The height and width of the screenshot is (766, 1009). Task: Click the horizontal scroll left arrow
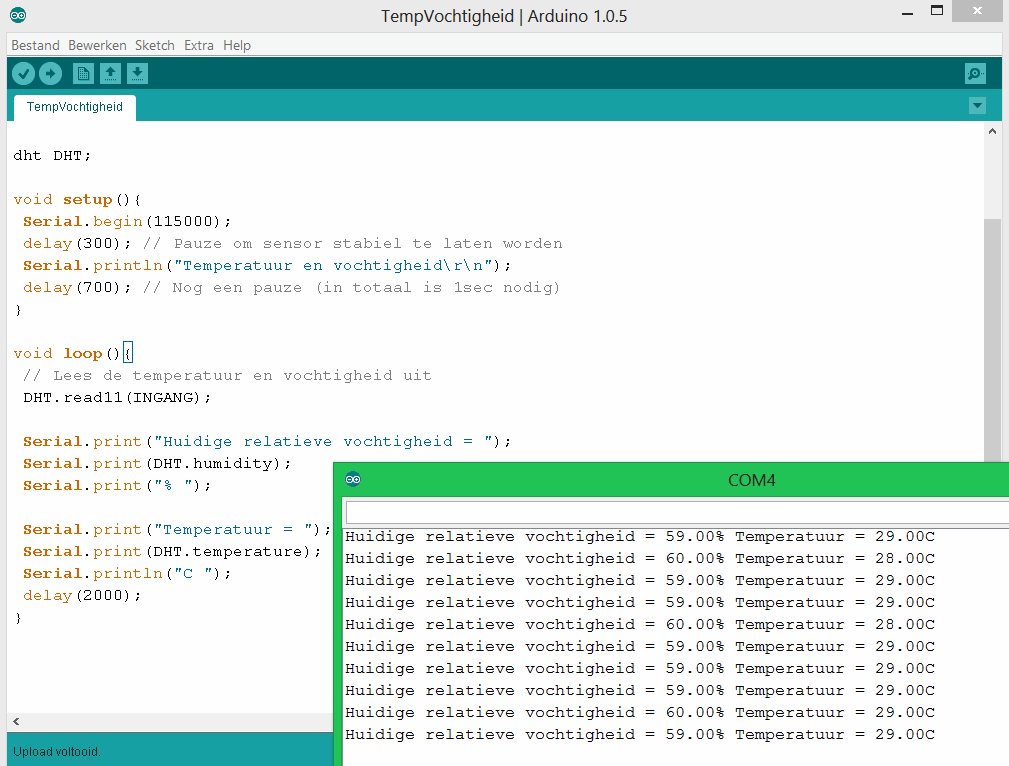coord(16,722)
